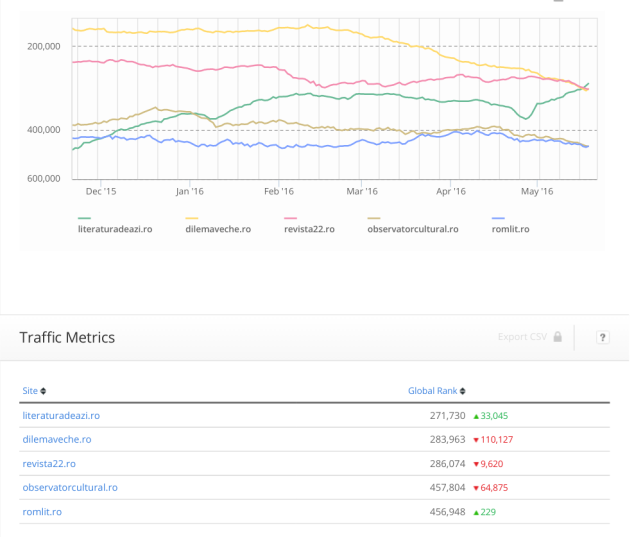Click romlit.ro legend label
Screen dimensions: 634x537
tap(510, 229)
